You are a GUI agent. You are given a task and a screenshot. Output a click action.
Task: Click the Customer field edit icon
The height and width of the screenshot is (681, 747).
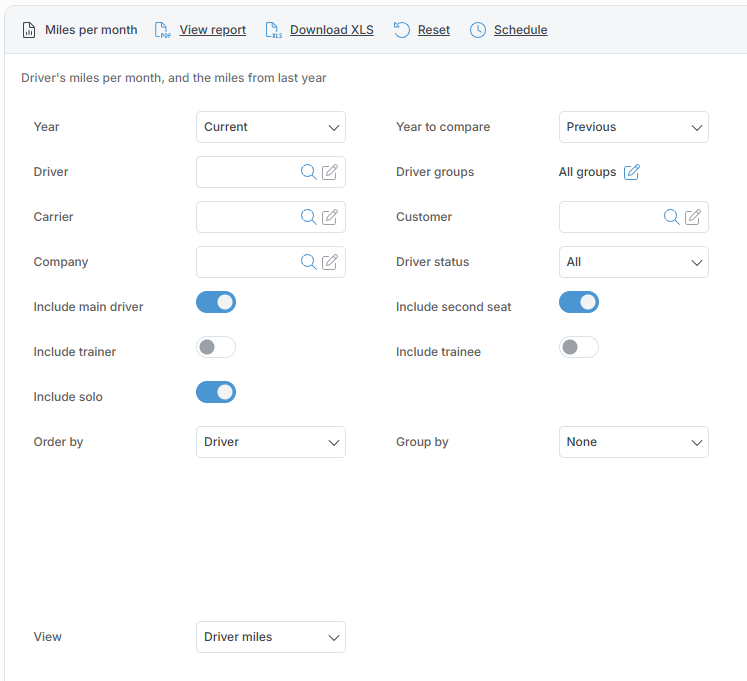click(693, 217)
